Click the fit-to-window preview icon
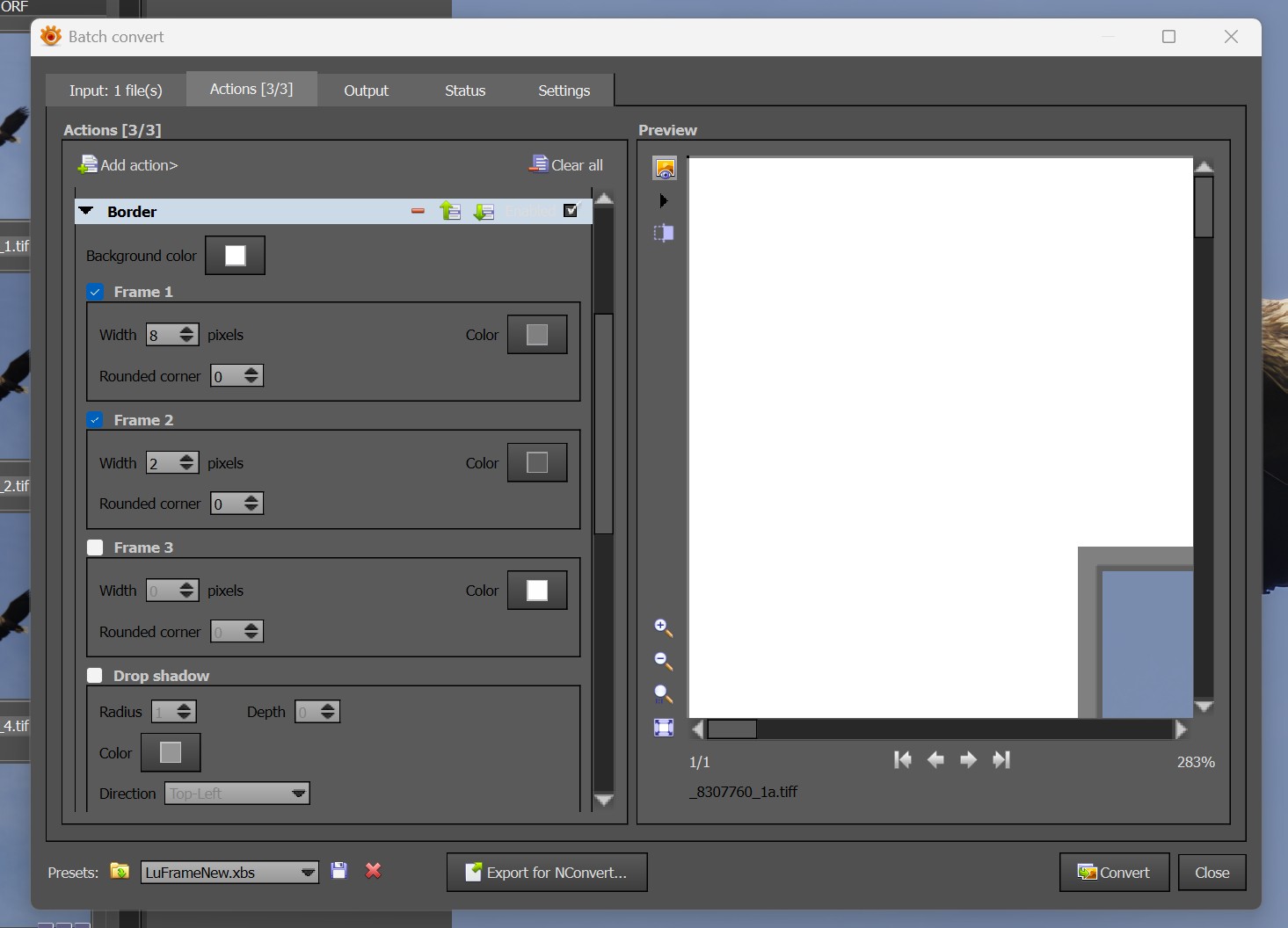The width and height of the screenshot is (1288, 928). pos(663,728)
